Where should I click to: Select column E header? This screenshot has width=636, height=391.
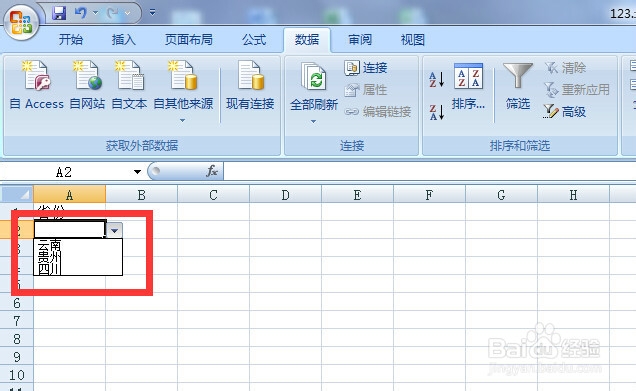pos(357,195)
